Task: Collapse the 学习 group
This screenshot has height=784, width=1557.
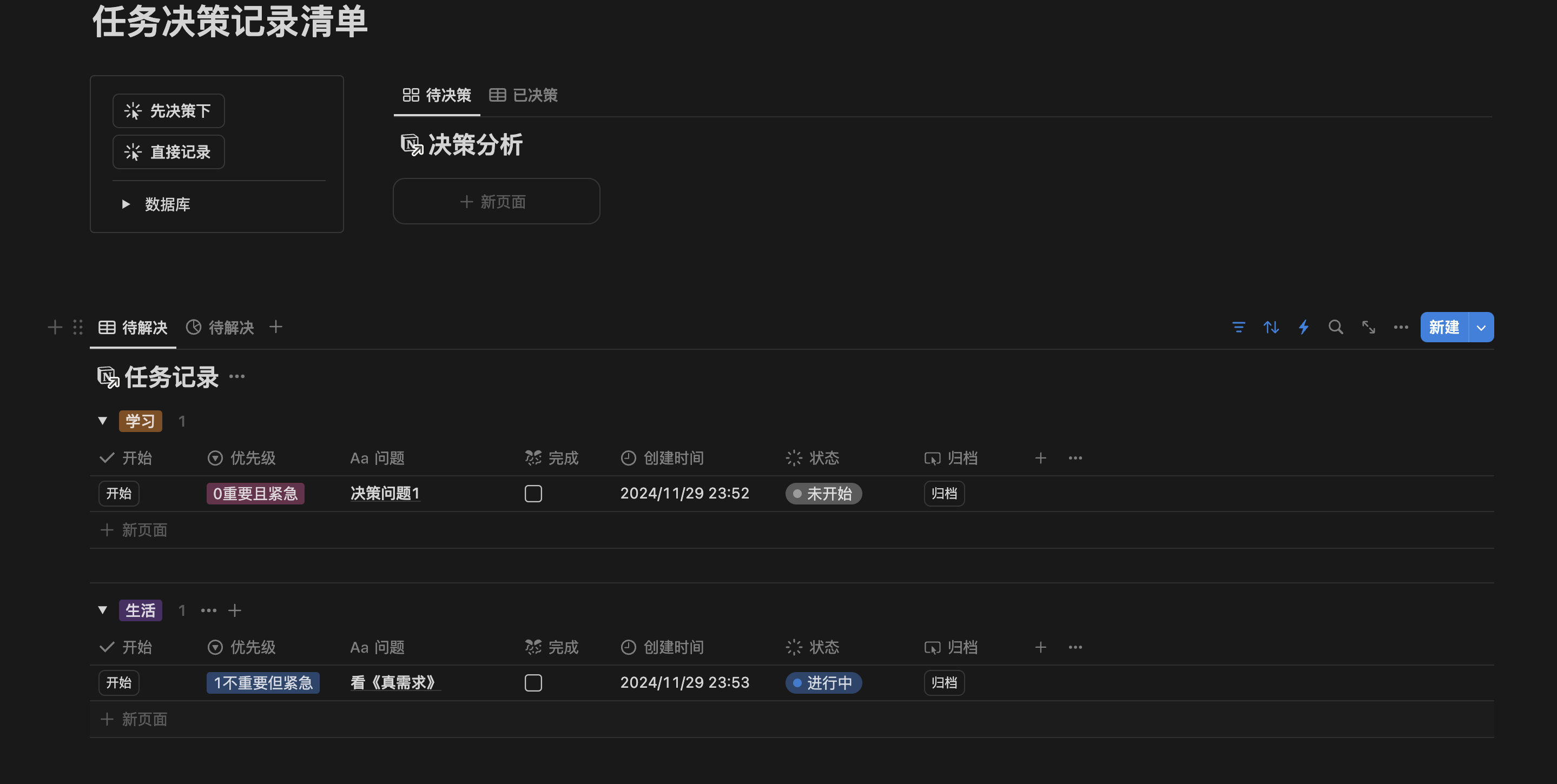Action: 103,421
